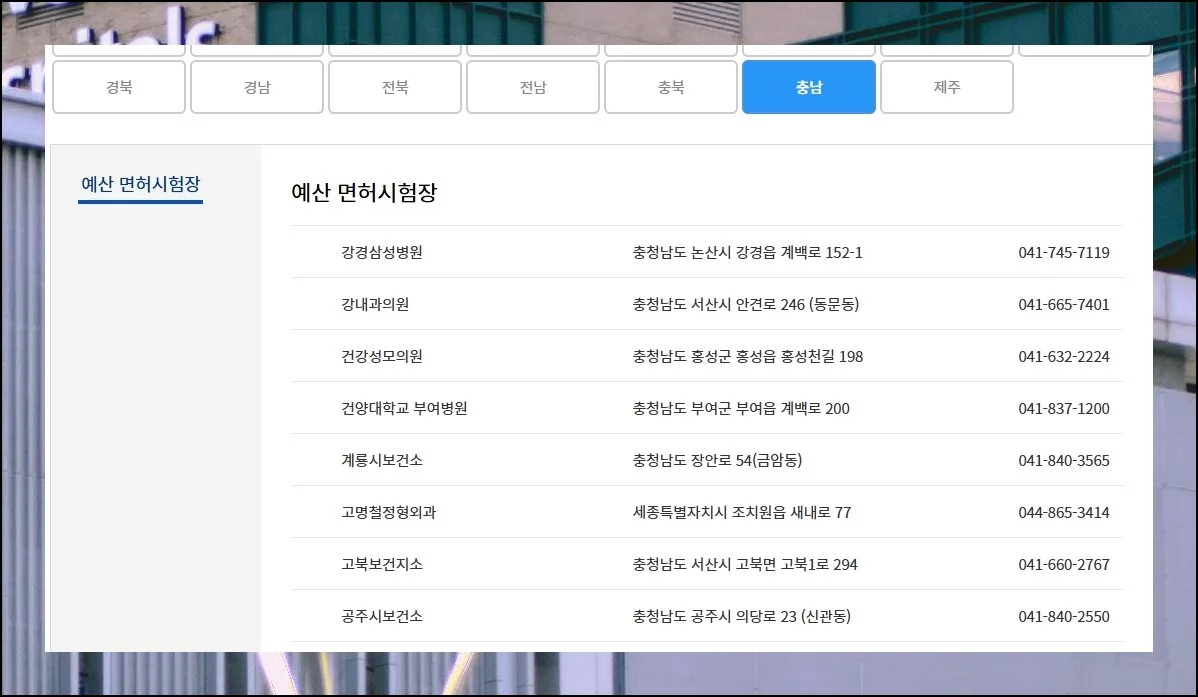Click the 공주시보건소 entry

(x=382, y=617)
